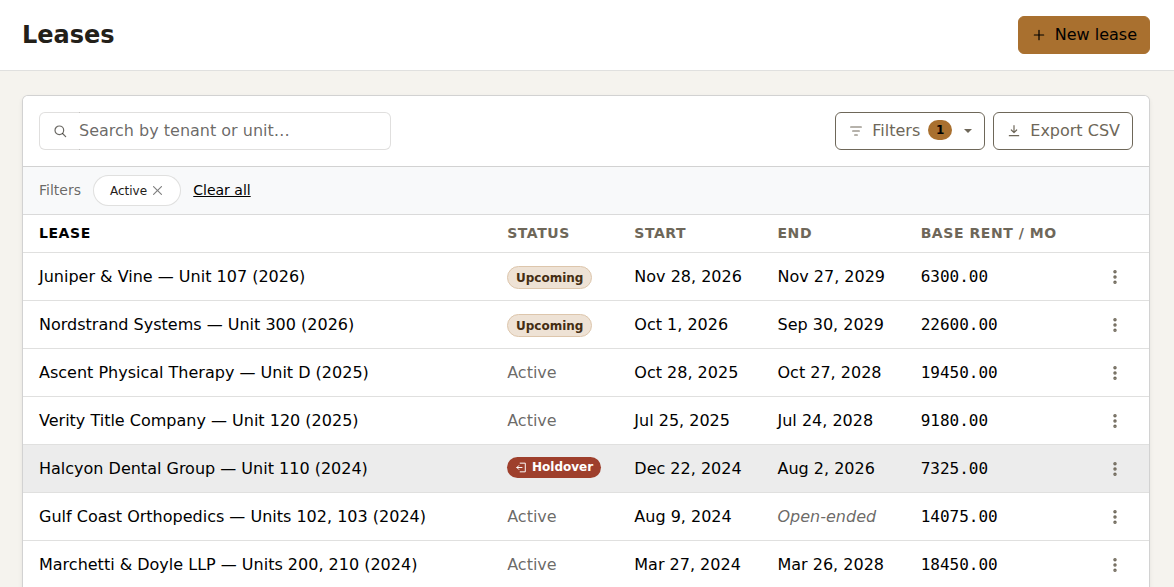Click the Leases page heading
The width and height of the screenshot is (1174, 587).
point(68,35)
